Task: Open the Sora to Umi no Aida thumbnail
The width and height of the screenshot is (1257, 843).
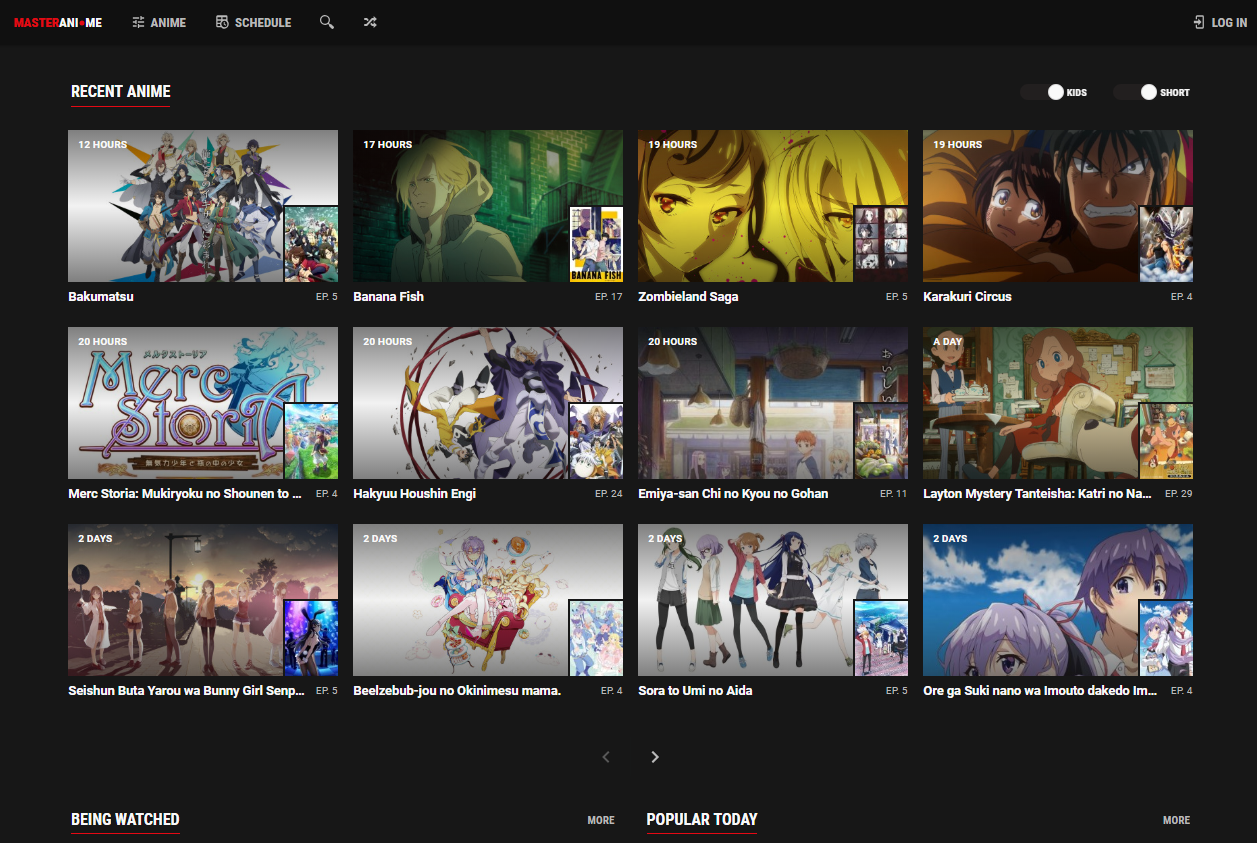Action: (773, 600)
